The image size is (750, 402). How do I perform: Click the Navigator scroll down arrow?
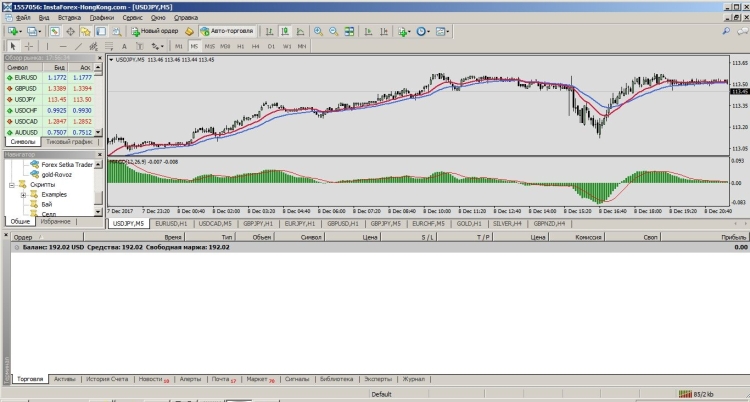point(99,212)
